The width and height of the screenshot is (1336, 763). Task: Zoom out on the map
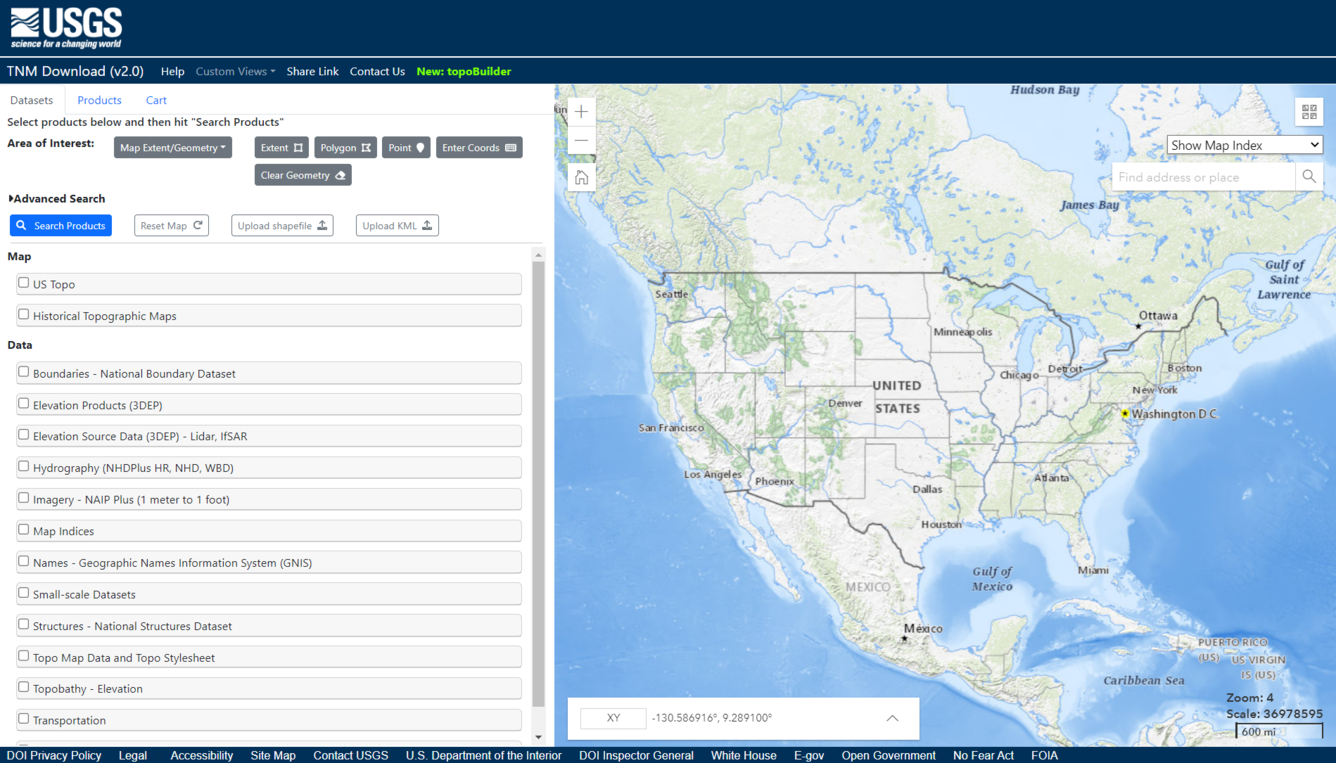tap(581, 141)
